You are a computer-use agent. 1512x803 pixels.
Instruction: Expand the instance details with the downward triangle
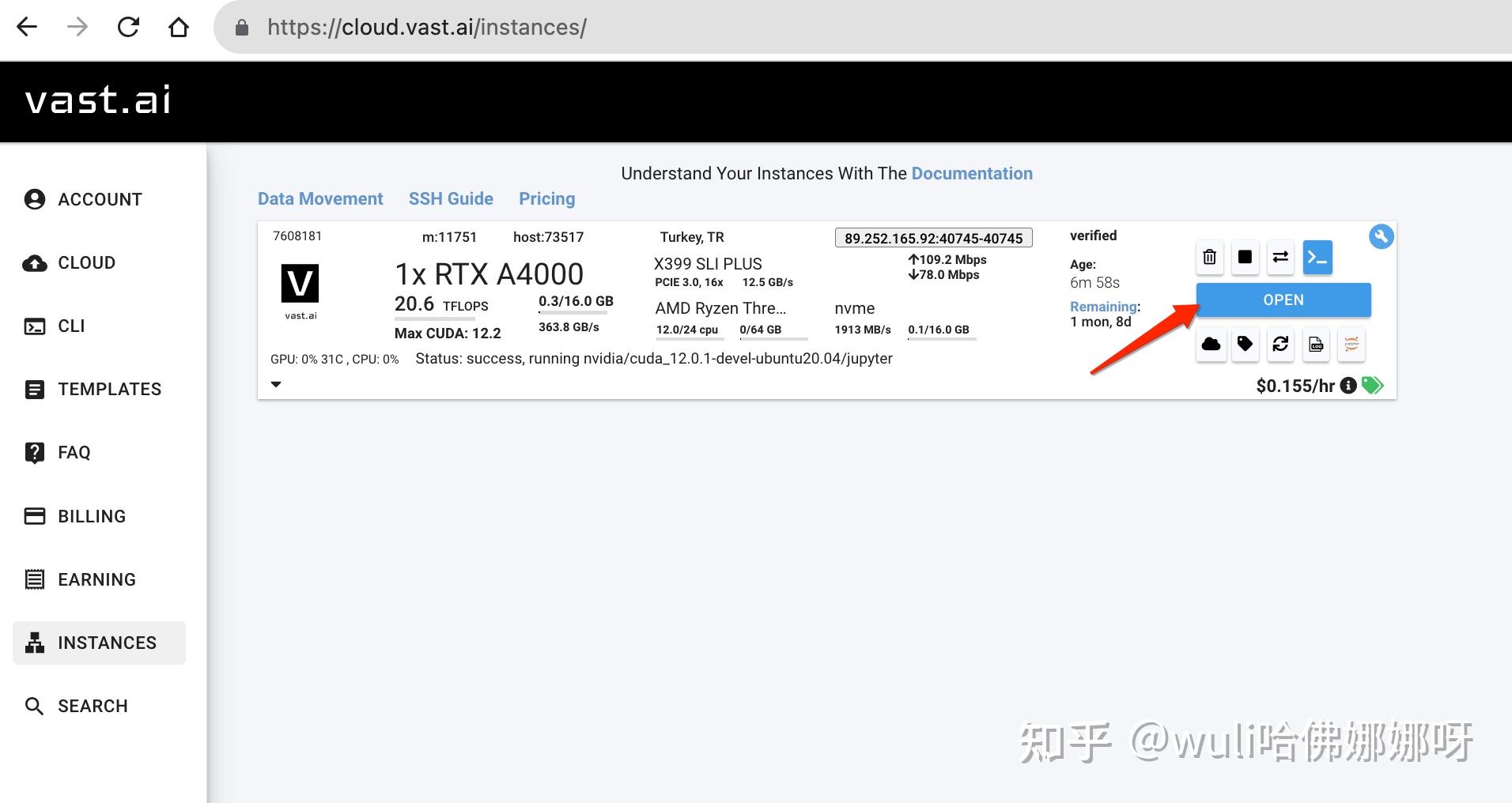pyautogui.click(x=276, y=384)
